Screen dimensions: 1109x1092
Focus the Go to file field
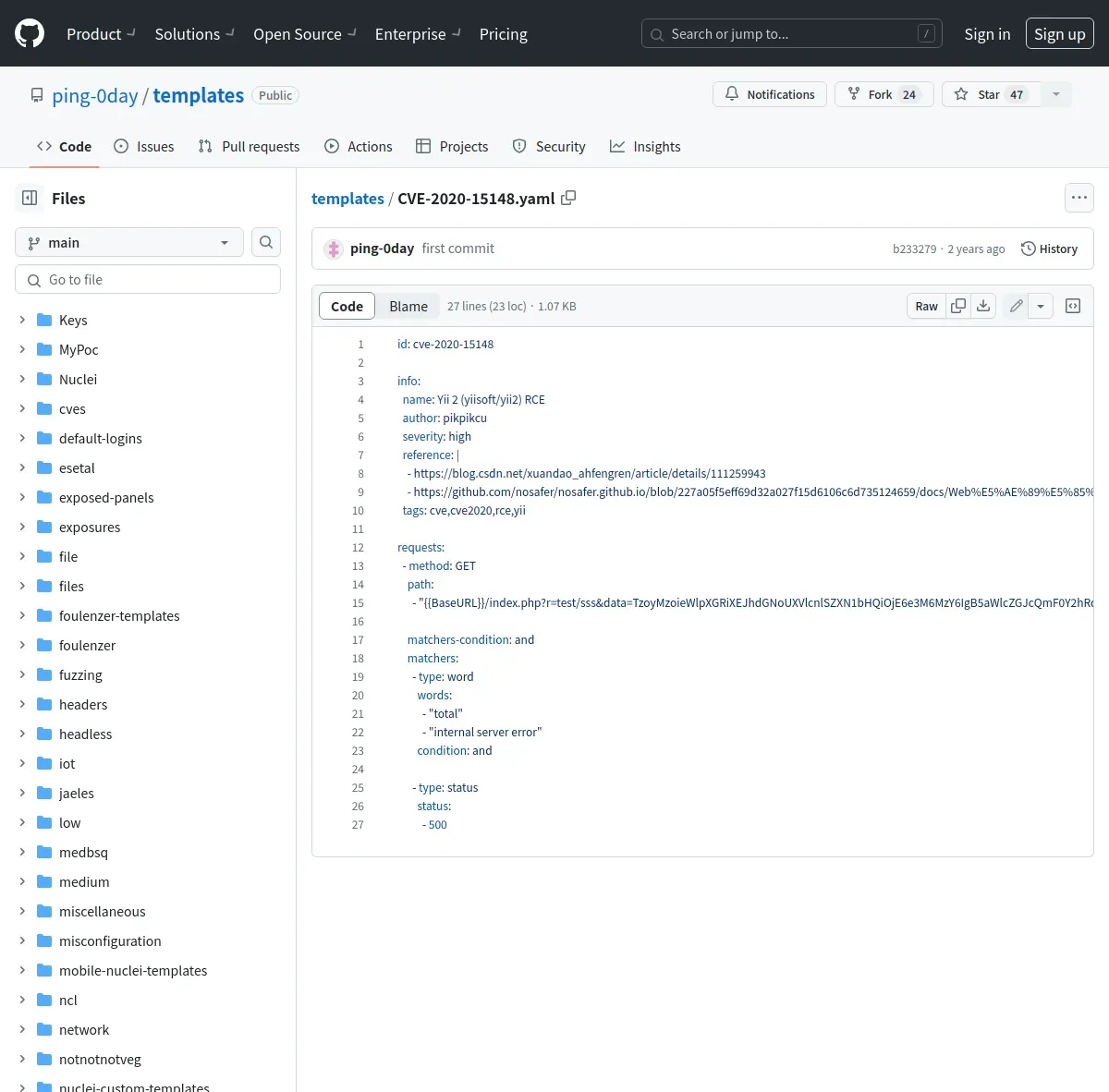click(148, 279)
